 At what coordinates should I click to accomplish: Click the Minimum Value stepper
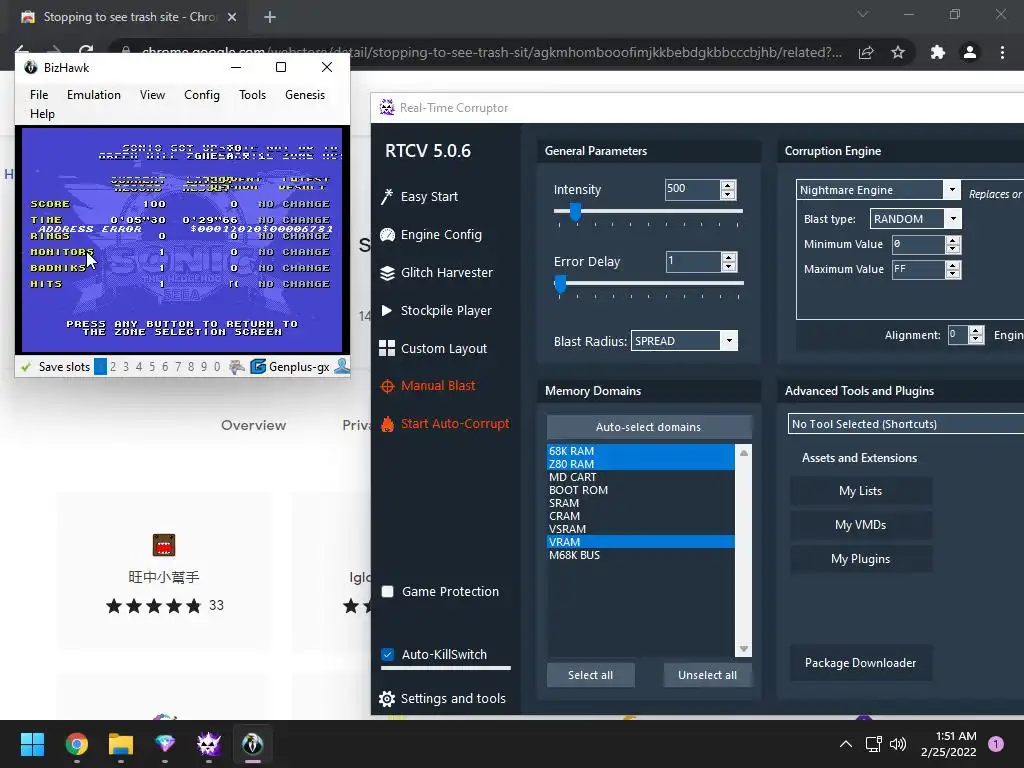(x=953, y=245)
